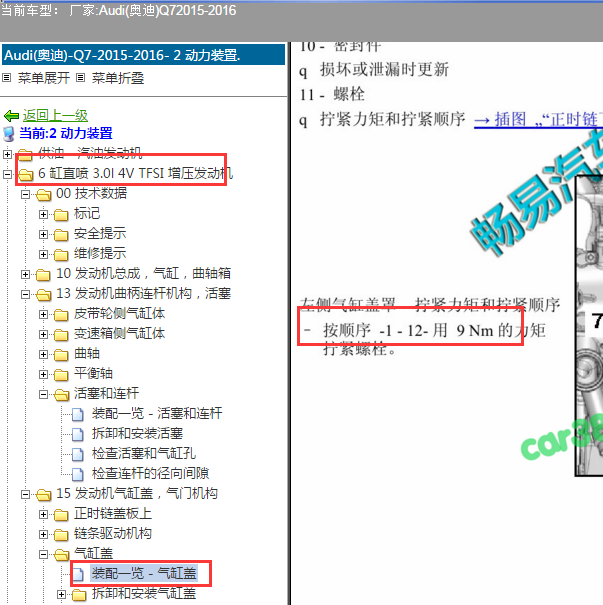
Task: Click the 当前:2 动力装置 label
Action: [66, 134]
